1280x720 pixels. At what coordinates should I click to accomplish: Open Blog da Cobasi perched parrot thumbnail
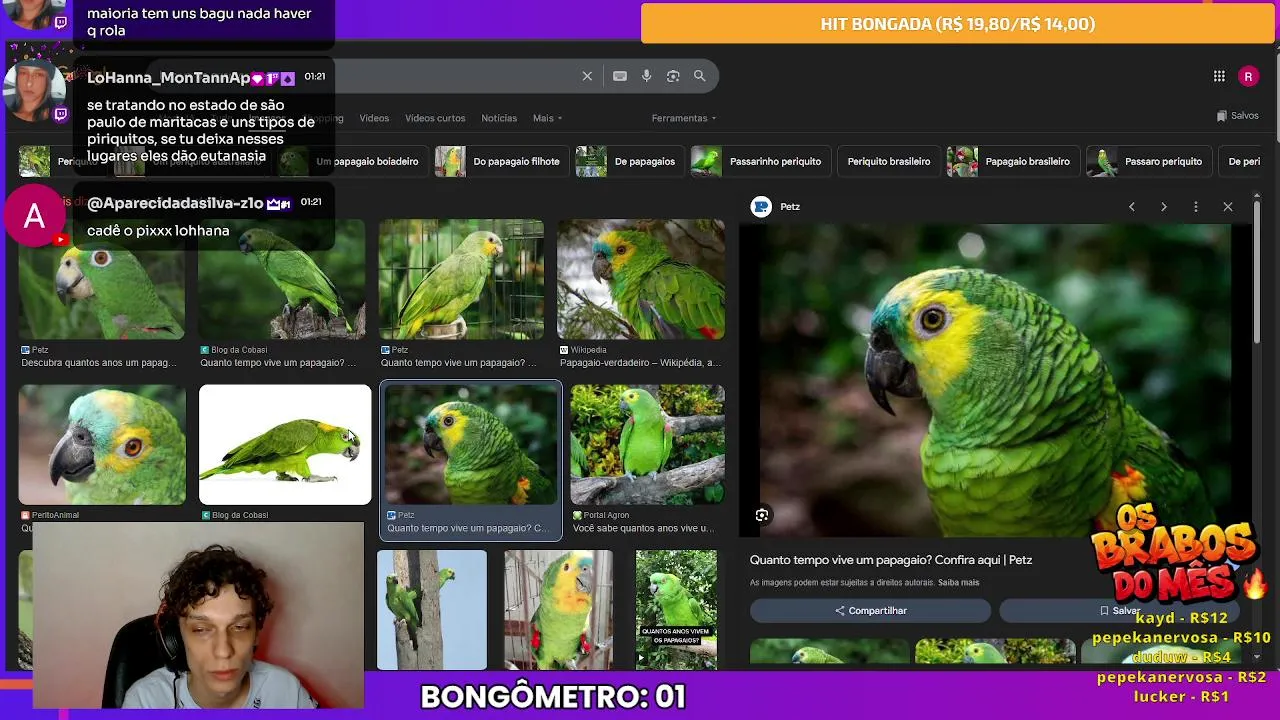click(x=282, y=280)
